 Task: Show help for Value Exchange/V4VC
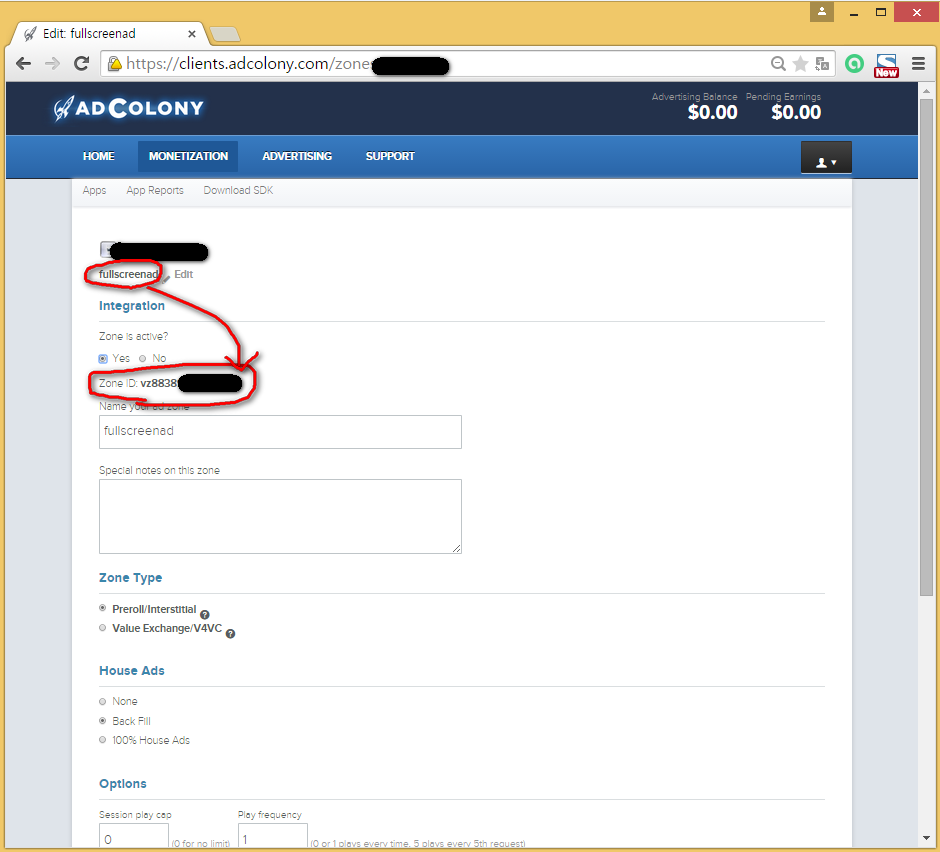click(230, 634)
